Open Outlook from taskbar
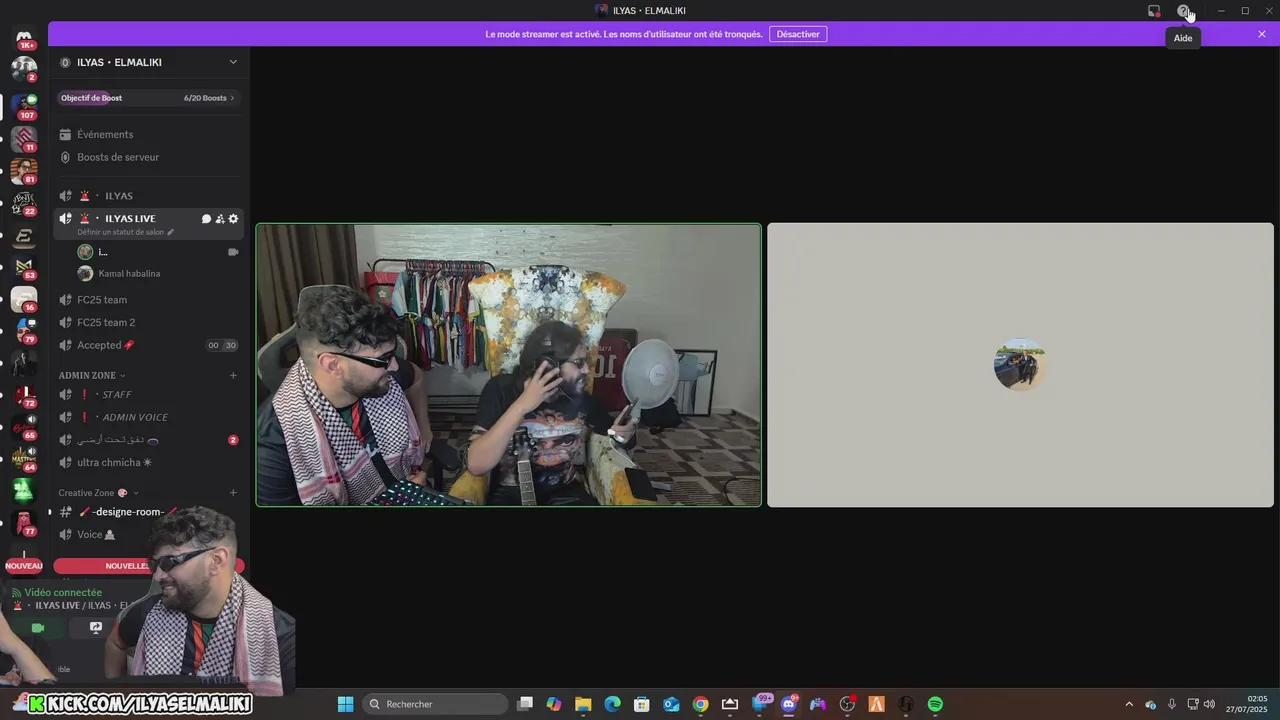 (671, 704)
